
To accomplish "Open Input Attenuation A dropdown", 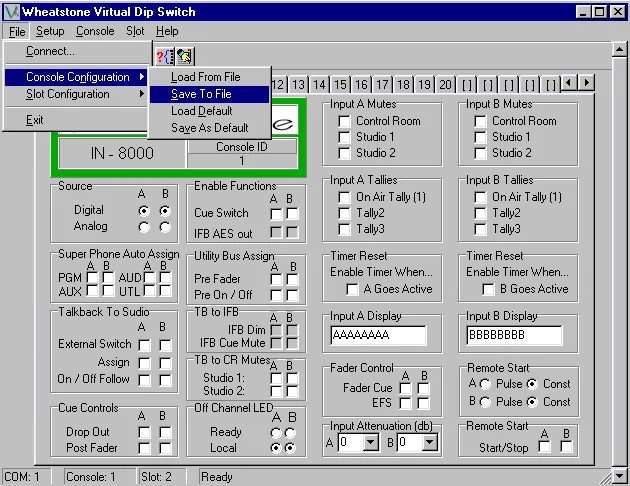I will click(x=370, y=443).
